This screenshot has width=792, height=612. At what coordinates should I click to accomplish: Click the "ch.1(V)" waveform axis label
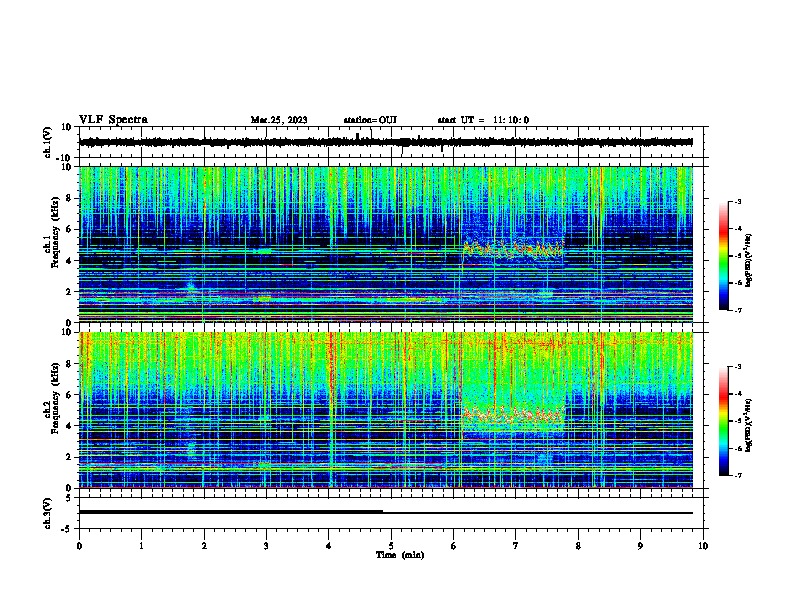click(48, 142)
